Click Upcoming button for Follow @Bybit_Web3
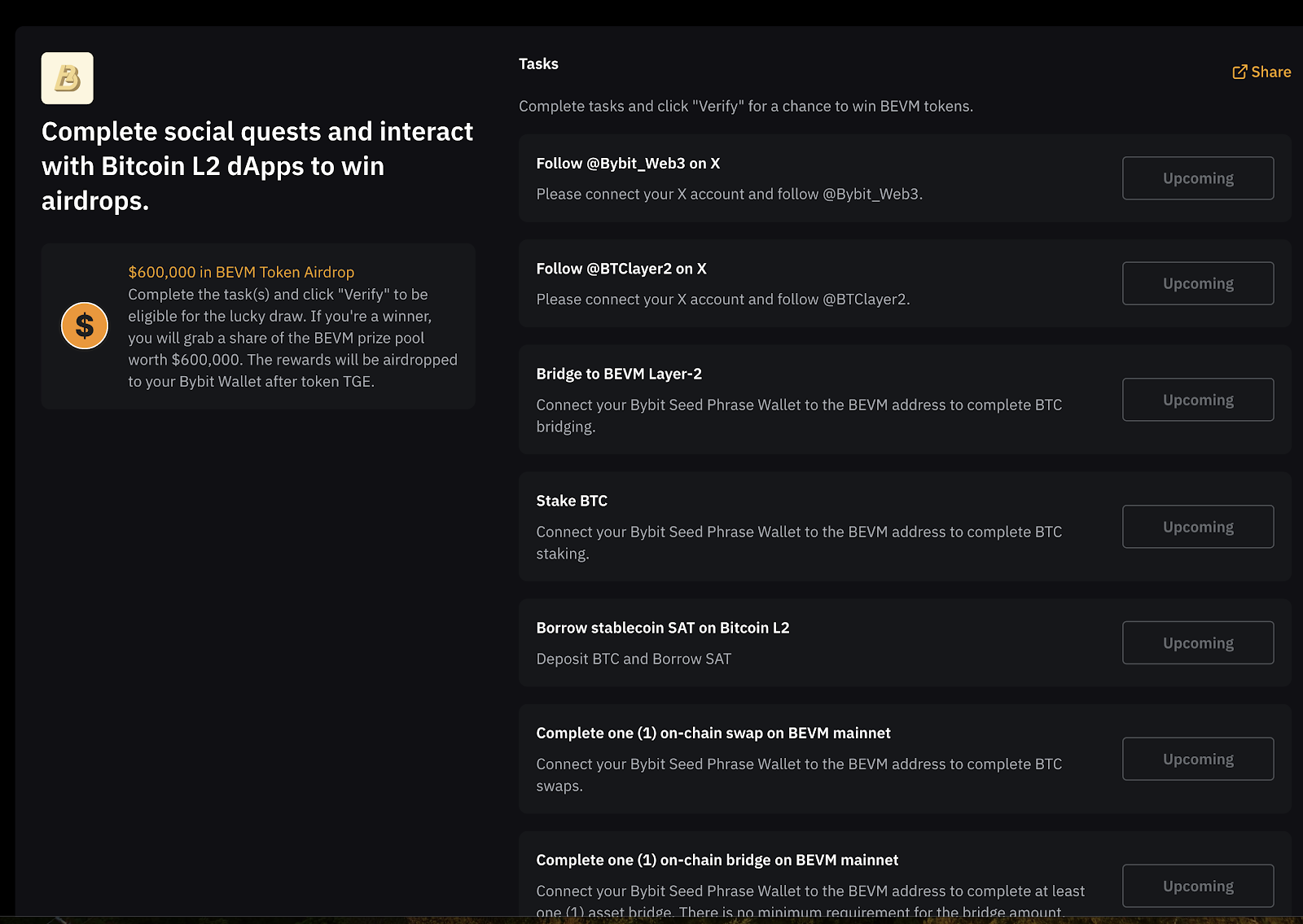The height and width of the screenshot is (924, 1303). 1198,178
